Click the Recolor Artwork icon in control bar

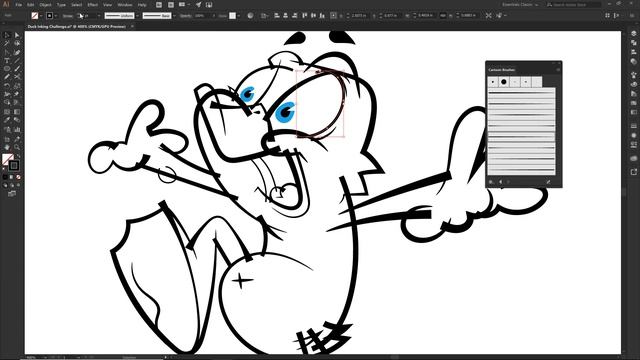(250, 16)
